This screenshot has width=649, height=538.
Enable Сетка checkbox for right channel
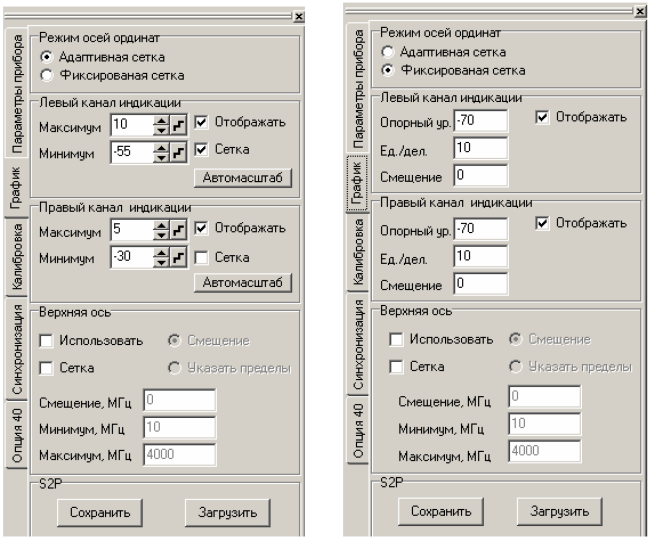201,257
